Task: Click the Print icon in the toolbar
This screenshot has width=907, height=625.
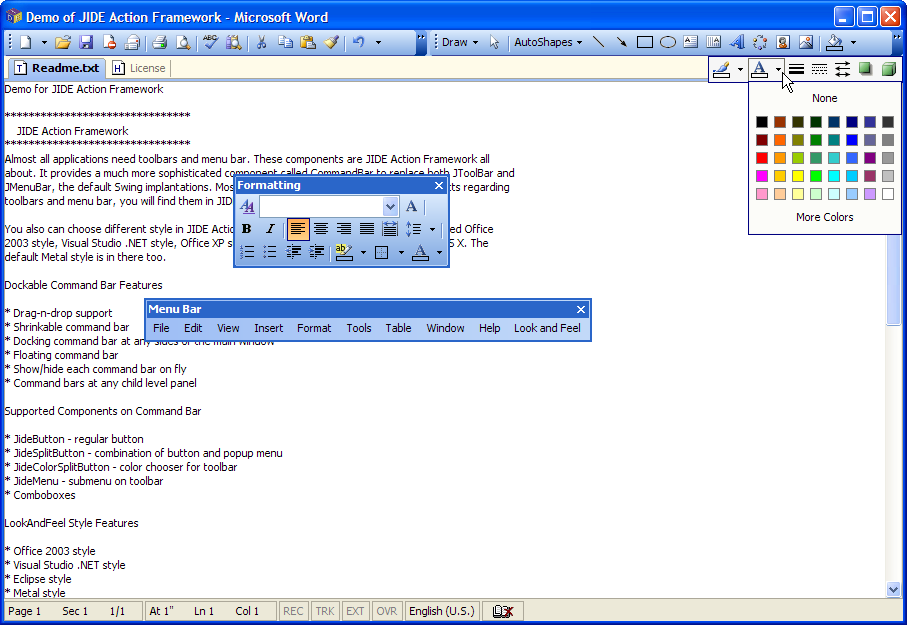Action: point(160,42)
